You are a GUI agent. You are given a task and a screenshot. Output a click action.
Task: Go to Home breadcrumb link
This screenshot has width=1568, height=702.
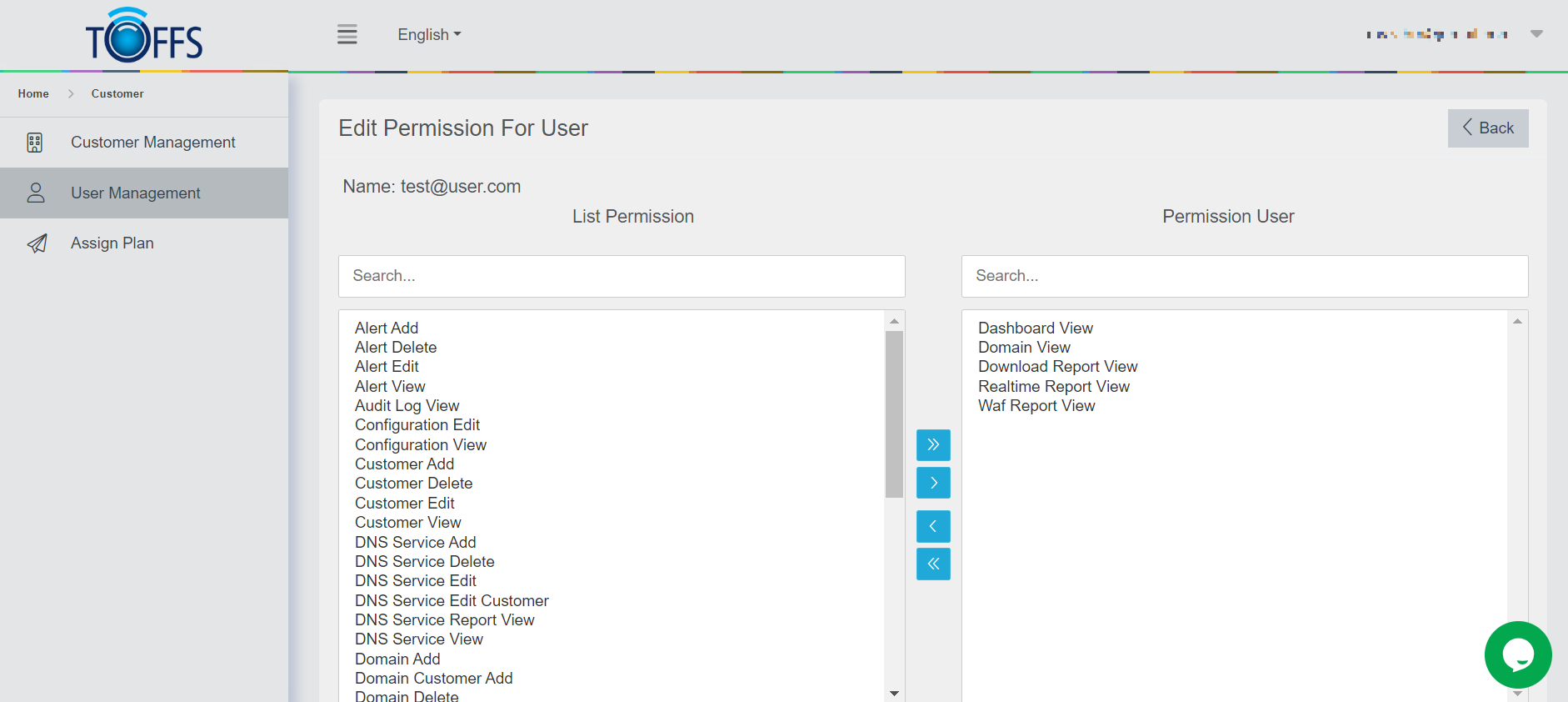33,94
